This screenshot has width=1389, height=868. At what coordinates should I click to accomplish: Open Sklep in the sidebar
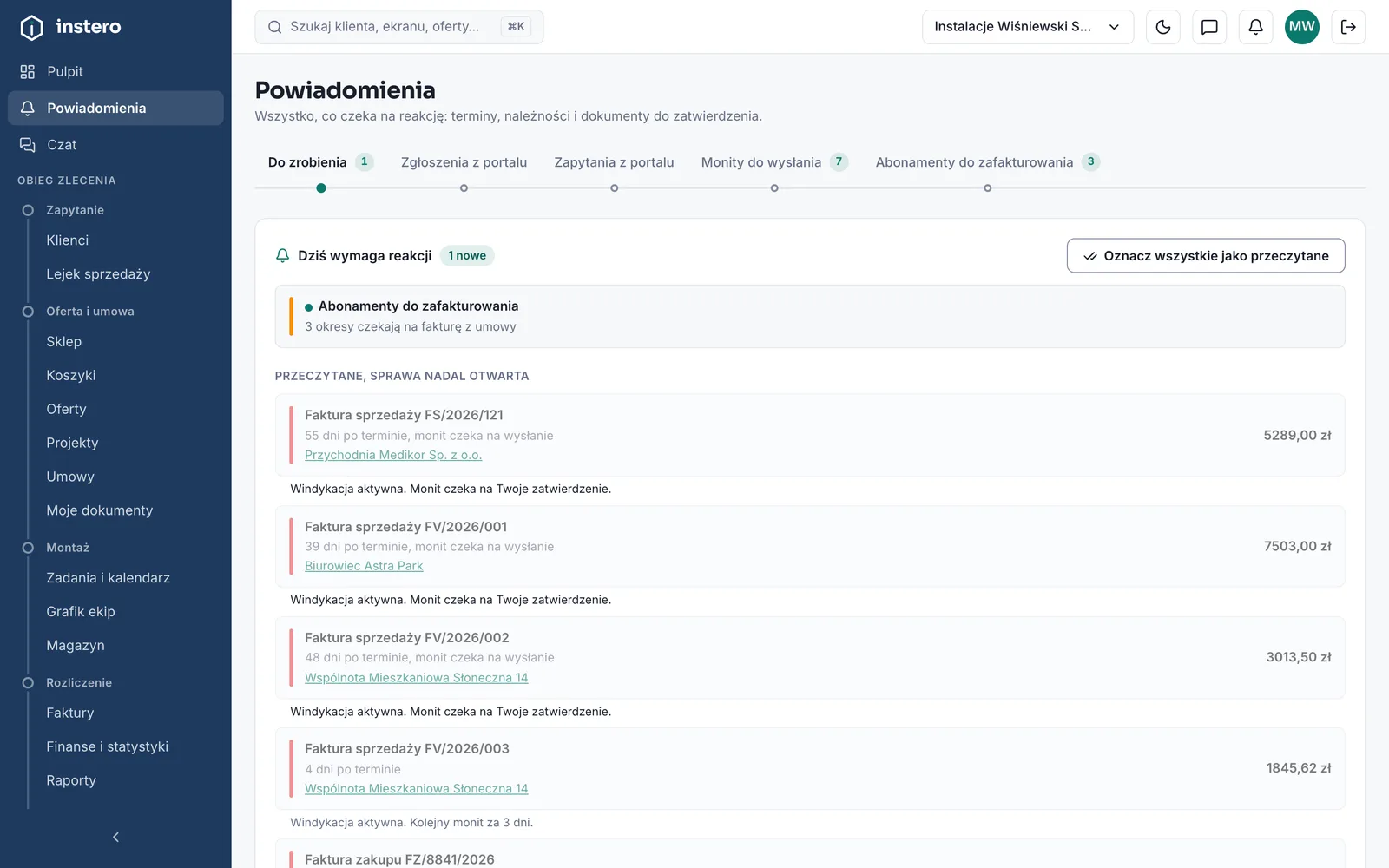click(64, 342)
